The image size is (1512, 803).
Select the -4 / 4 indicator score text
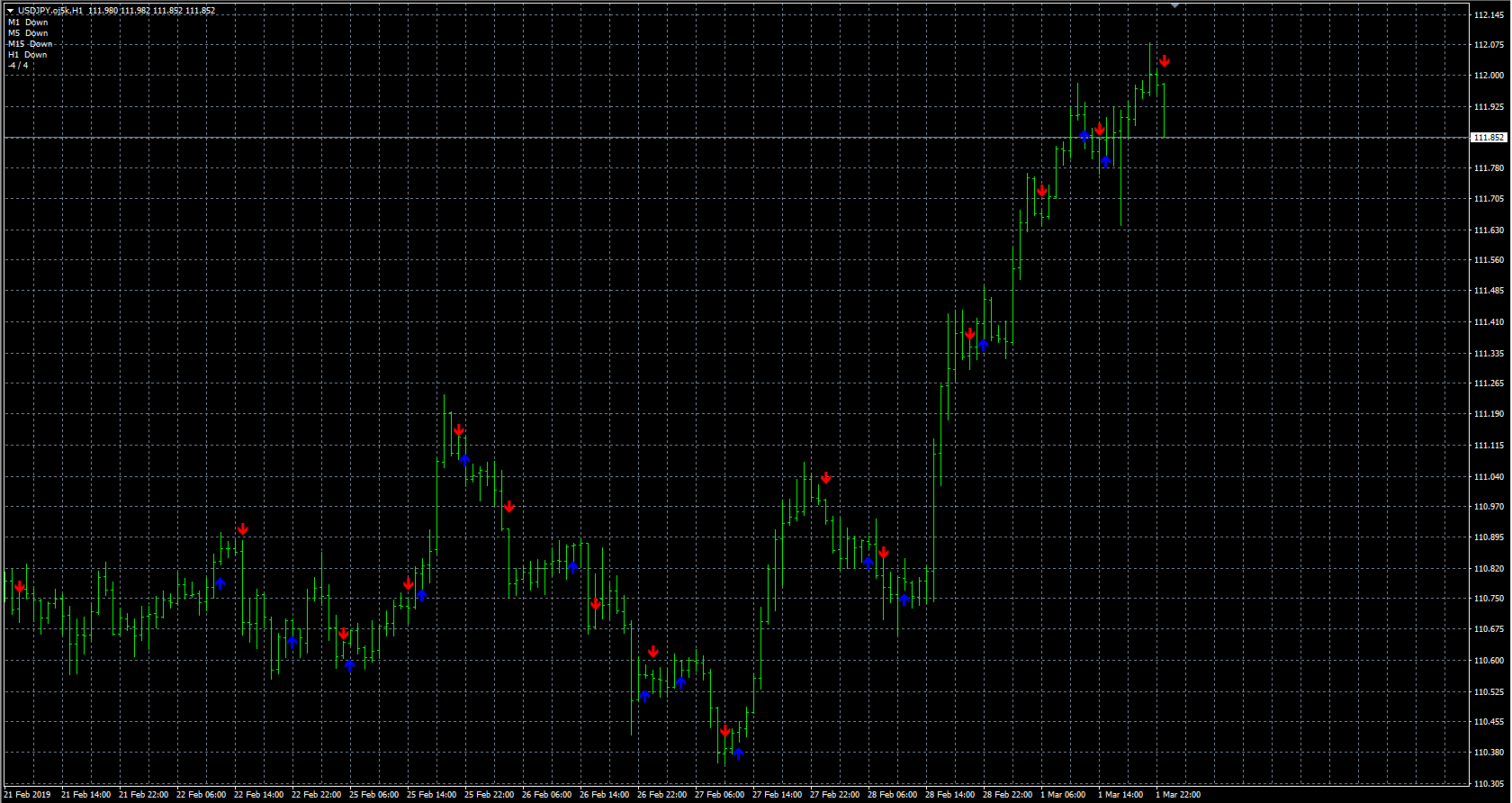click(x=18, y=66)
